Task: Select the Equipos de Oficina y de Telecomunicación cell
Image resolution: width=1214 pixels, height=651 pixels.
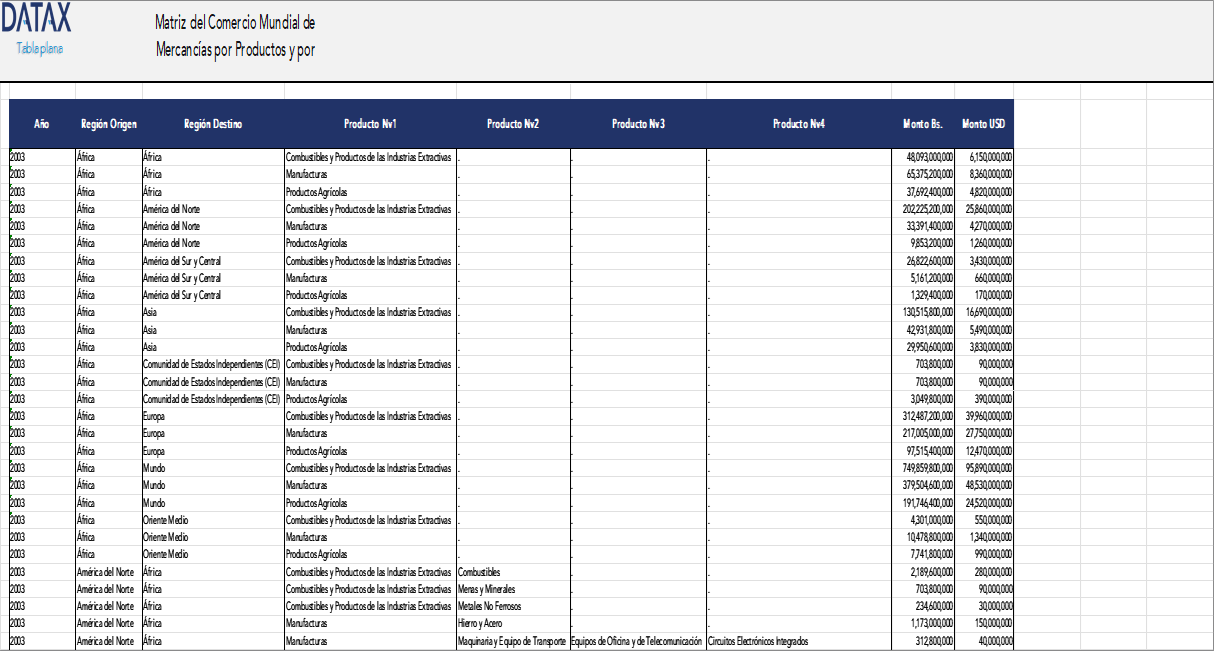Action: coord(635,639)
